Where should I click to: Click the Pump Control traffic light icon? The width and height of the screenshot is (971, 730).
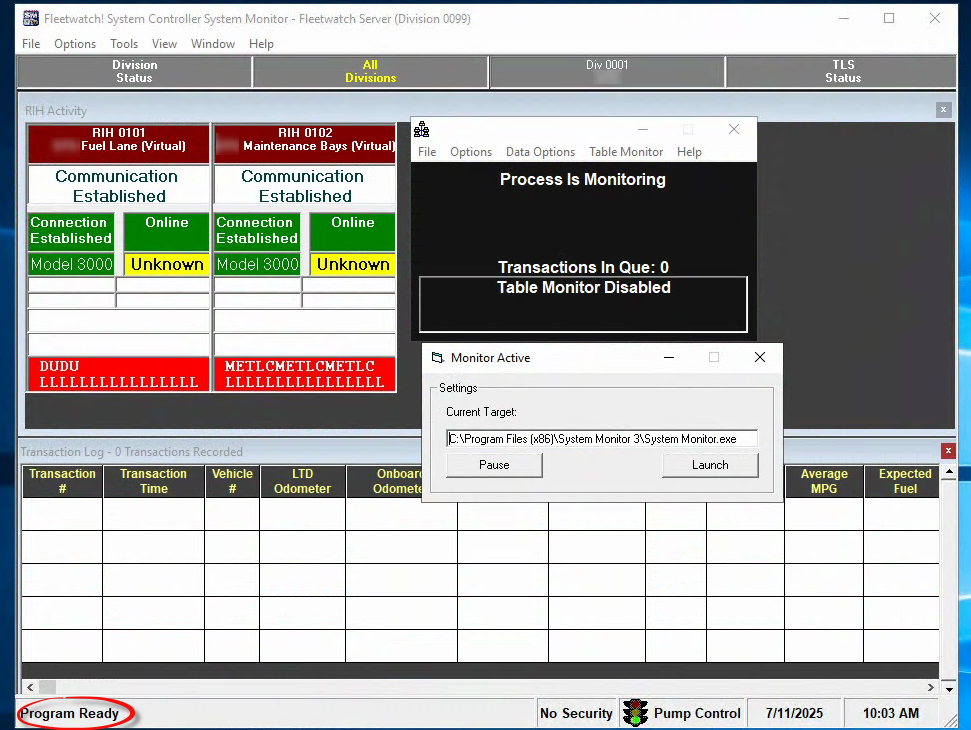point(635,713)
